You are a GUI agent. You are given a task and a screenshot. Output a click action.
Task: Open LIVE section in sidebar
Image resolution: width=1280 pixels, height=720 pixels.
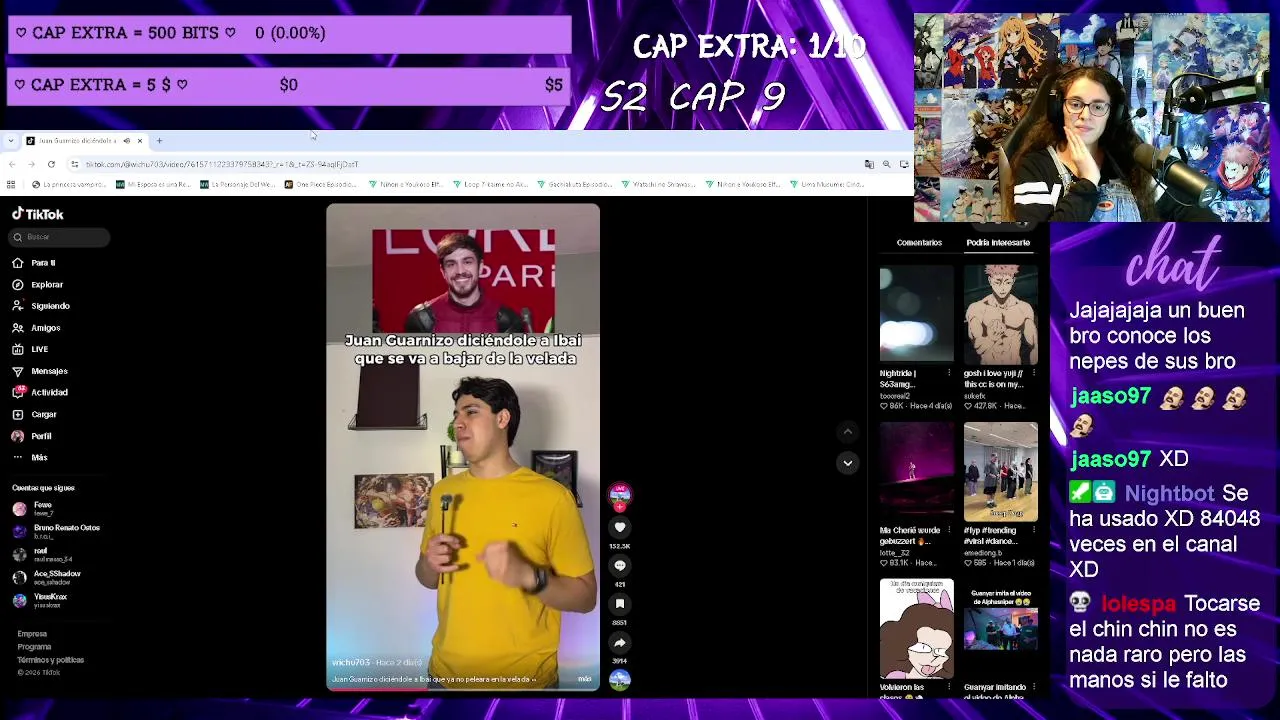coord(30,349)
